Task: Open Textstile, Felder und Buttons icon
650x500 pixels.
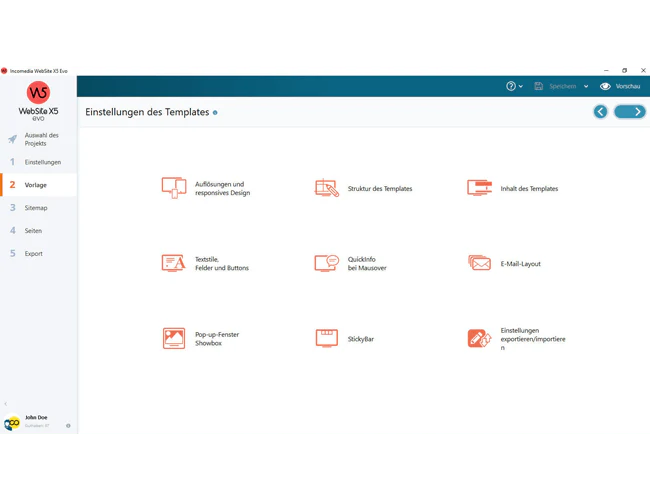Action: coord(174,263)
